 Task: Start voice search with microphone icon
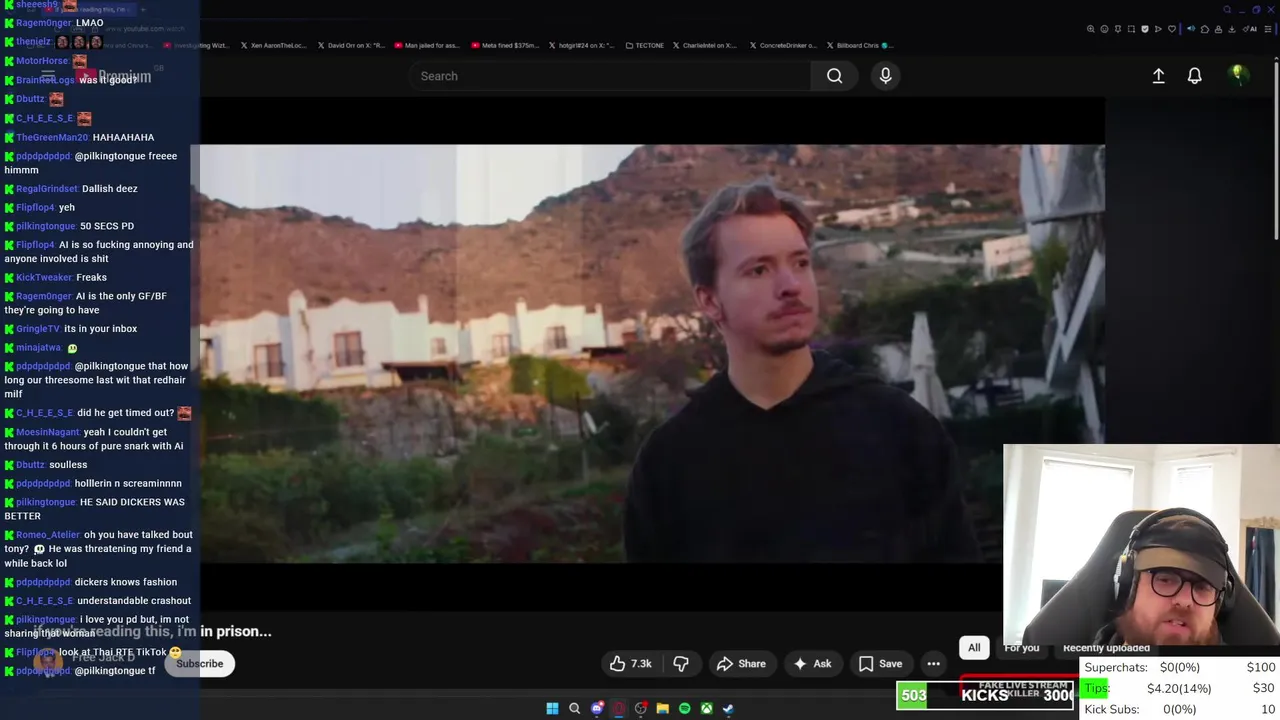885,76
